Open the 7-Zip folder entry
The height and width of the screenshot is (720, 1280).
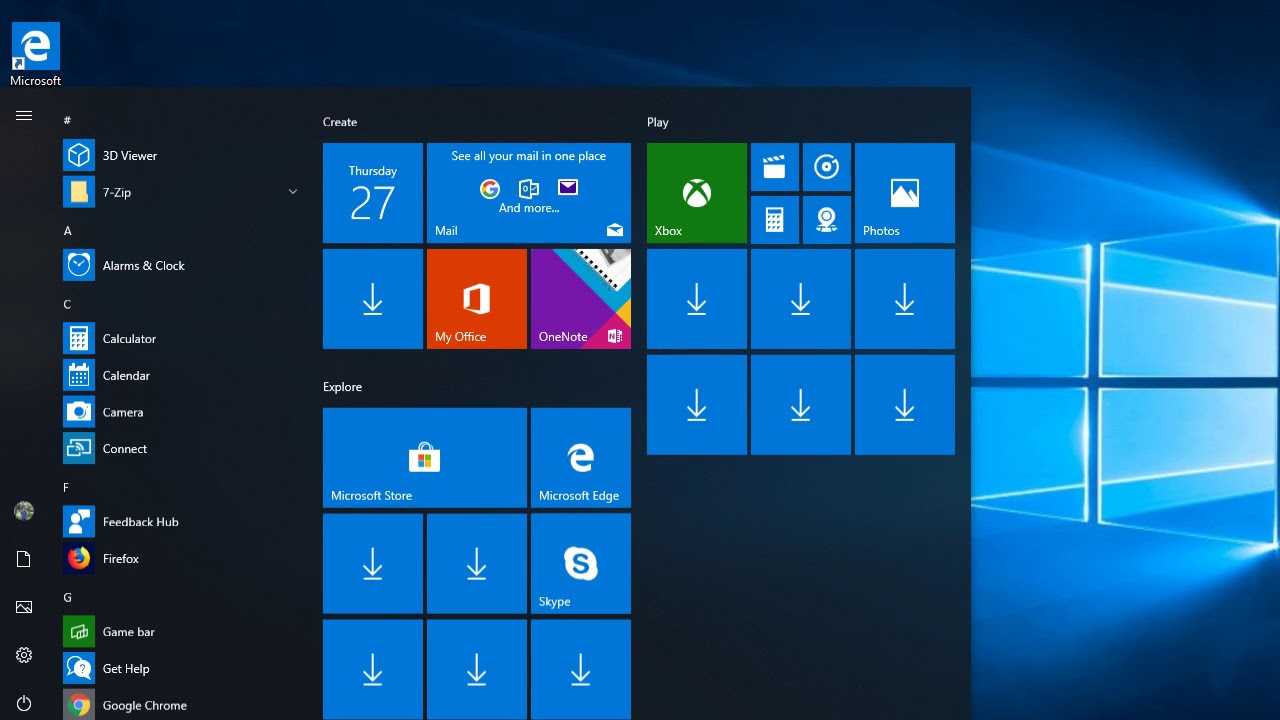[185, 192]
